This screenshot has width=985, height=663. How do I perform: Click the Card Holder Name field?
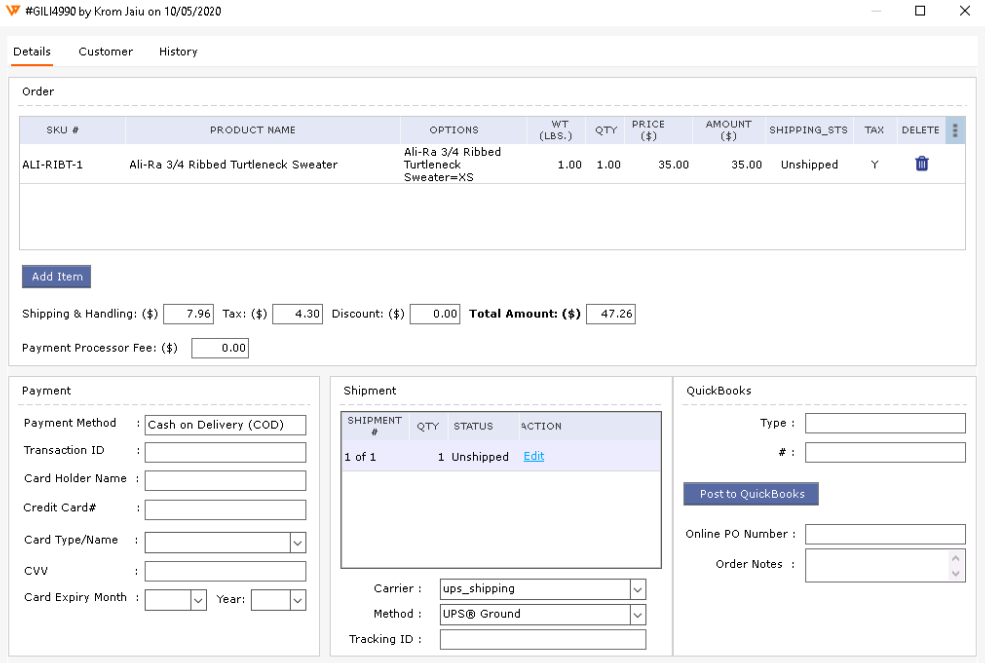coord(226,481)
